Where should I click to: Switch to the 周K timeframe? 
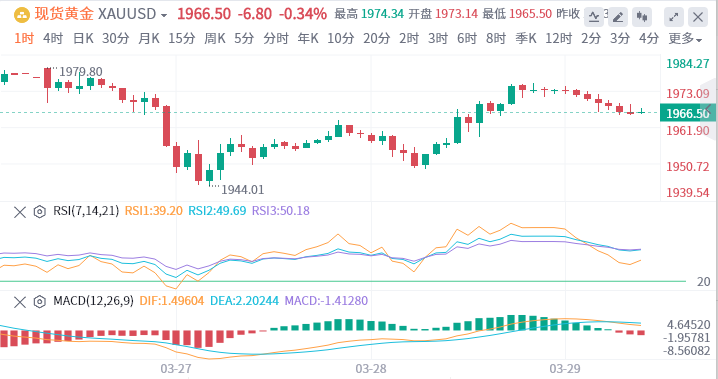(x=215, y=39)
